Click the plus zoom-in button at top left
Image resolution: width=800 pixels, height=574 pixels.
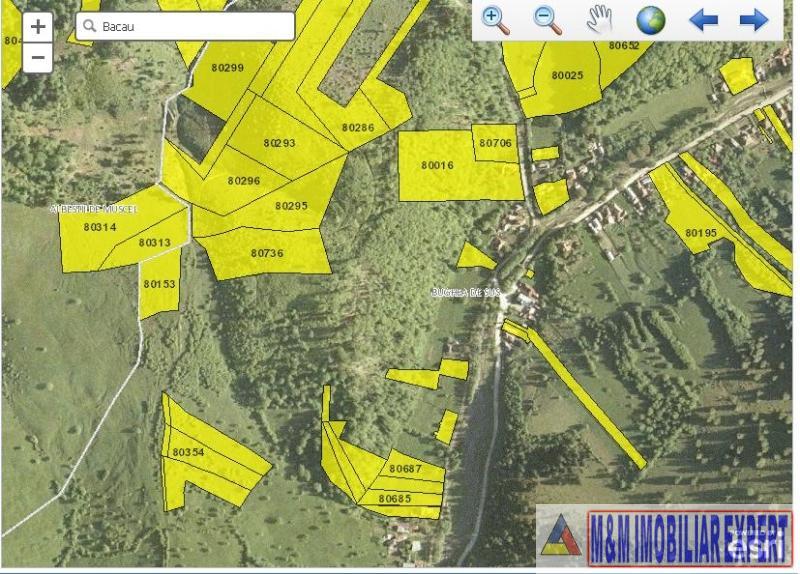(x=37, y=26)
